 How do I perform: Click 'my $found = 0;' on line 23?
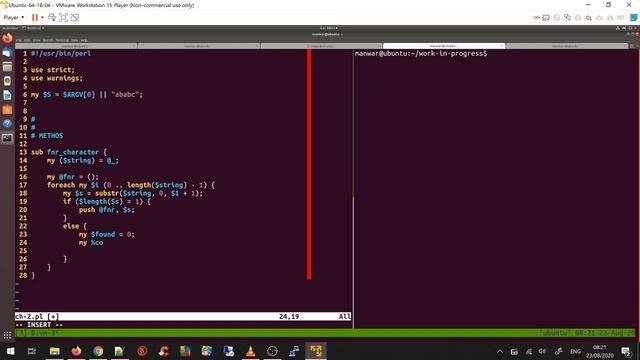[x=107, y=234]
